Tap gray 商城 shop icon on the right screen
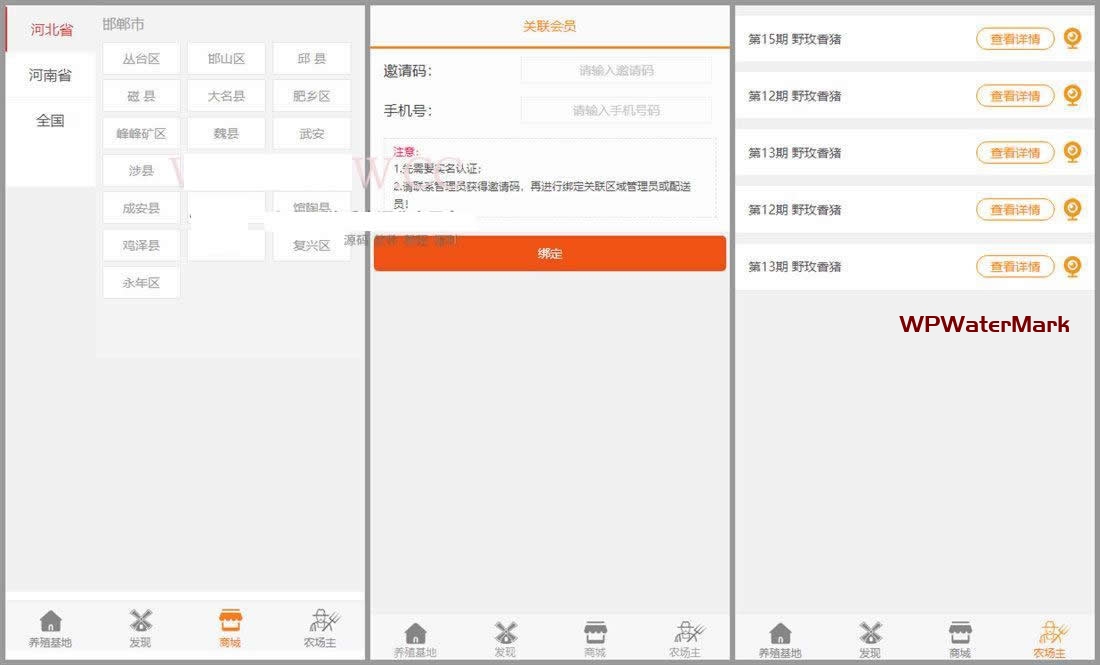This screenshot has width=1100, height=665. tap(960, 634)
